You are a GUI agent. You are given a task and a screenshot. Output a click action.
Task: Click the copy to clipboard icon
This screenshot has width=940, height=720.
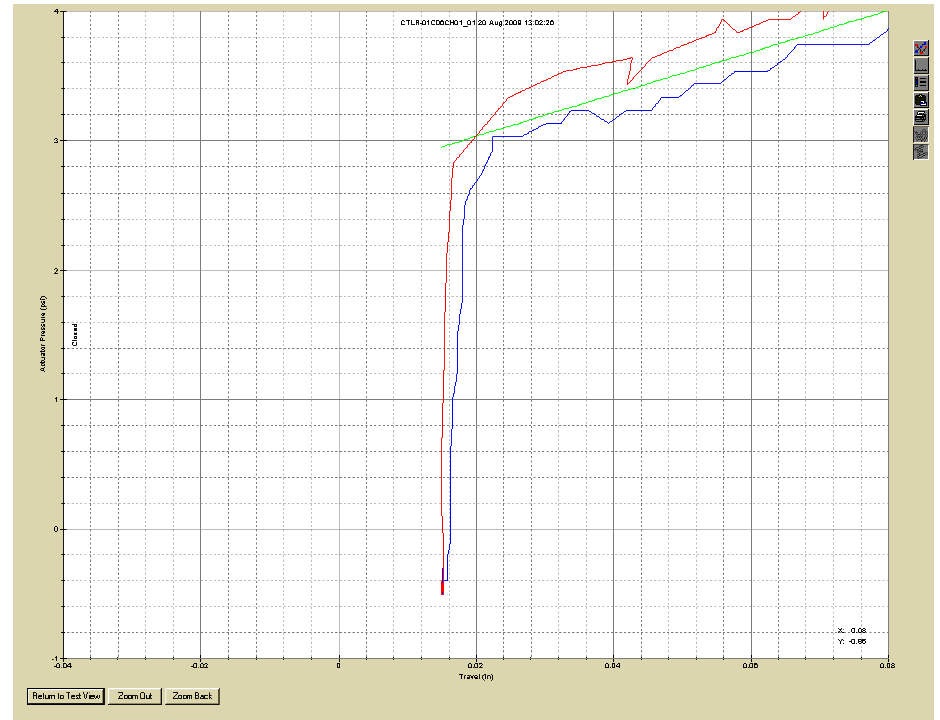point(921,100)
